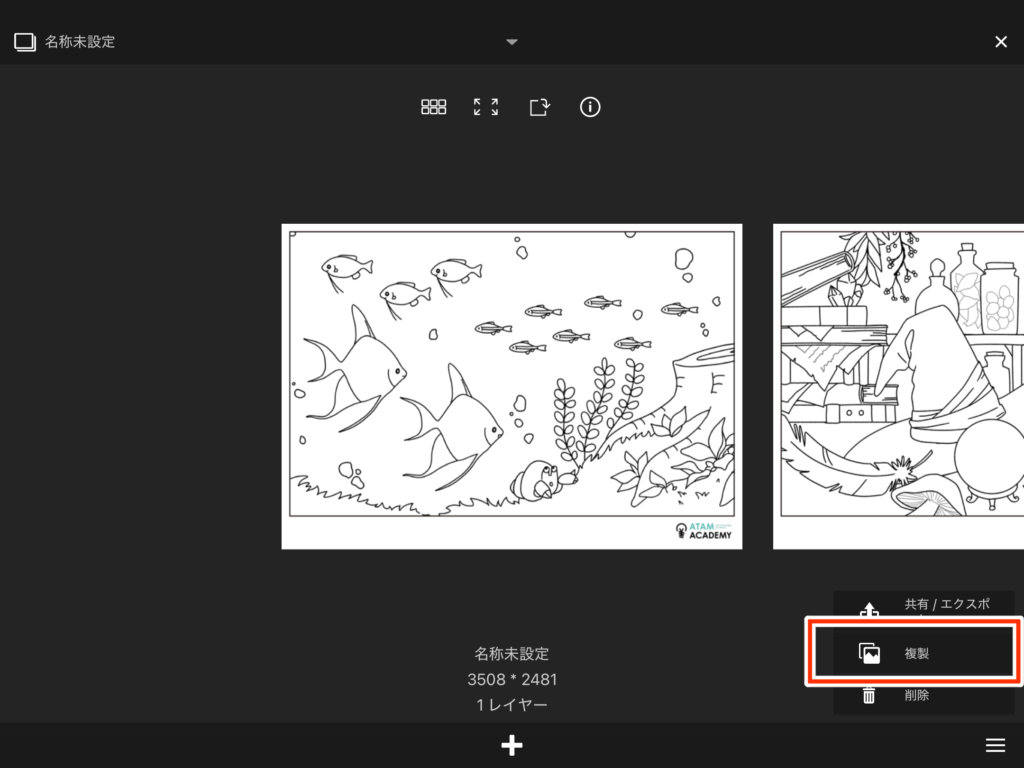Open the fish aquarium coloring page thumbnail
Viewport: 1024px width, 768px height.
pos(512,386)
